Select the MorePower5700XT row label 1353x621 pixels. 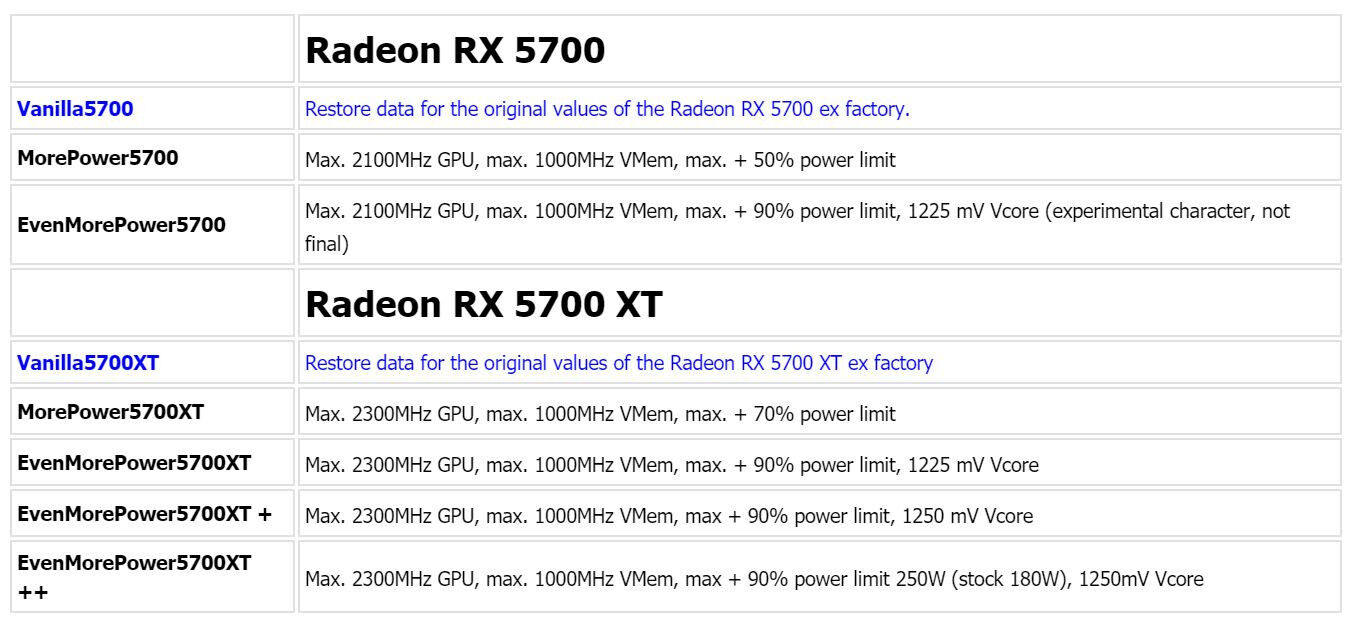(111, 411)
